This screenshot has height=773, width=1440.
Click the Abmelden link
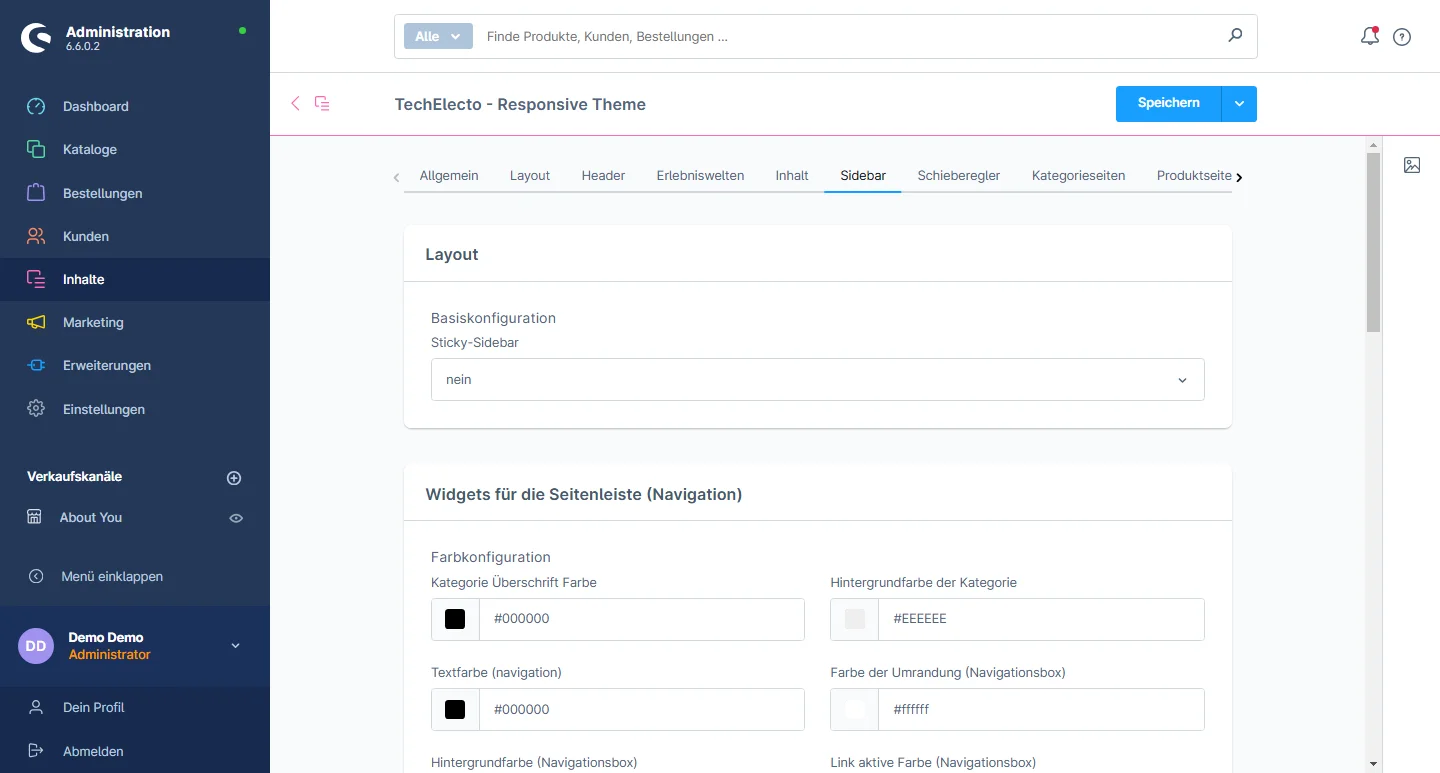pyautogui.click(x=93, y=751)
